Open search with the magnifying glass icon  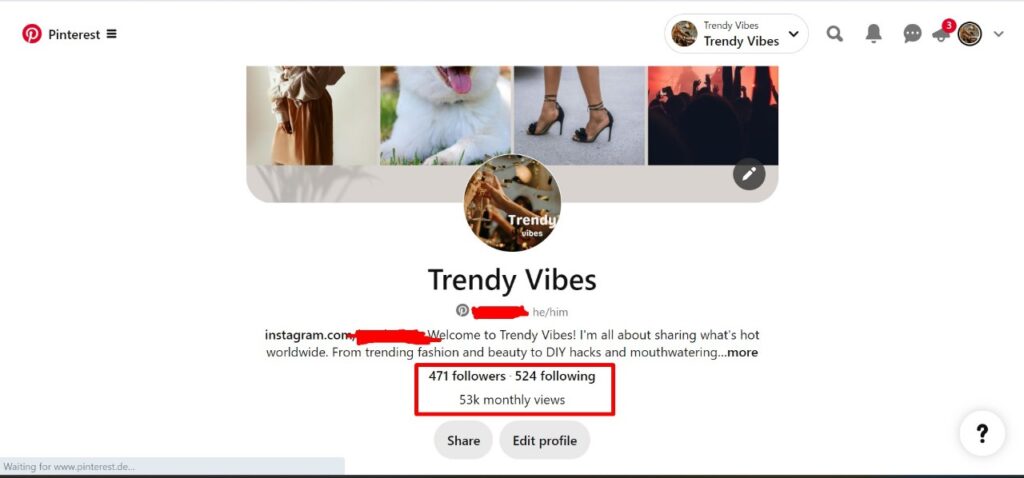pyautogui.click(x=834, y=34)
